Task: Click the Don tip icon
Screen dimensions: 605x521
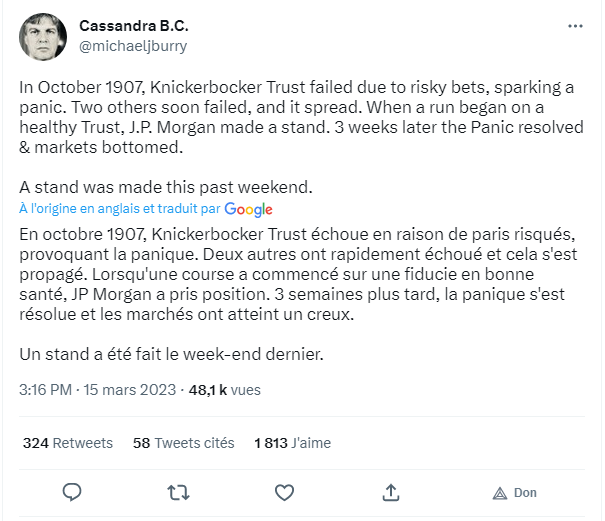Action: 514,492
